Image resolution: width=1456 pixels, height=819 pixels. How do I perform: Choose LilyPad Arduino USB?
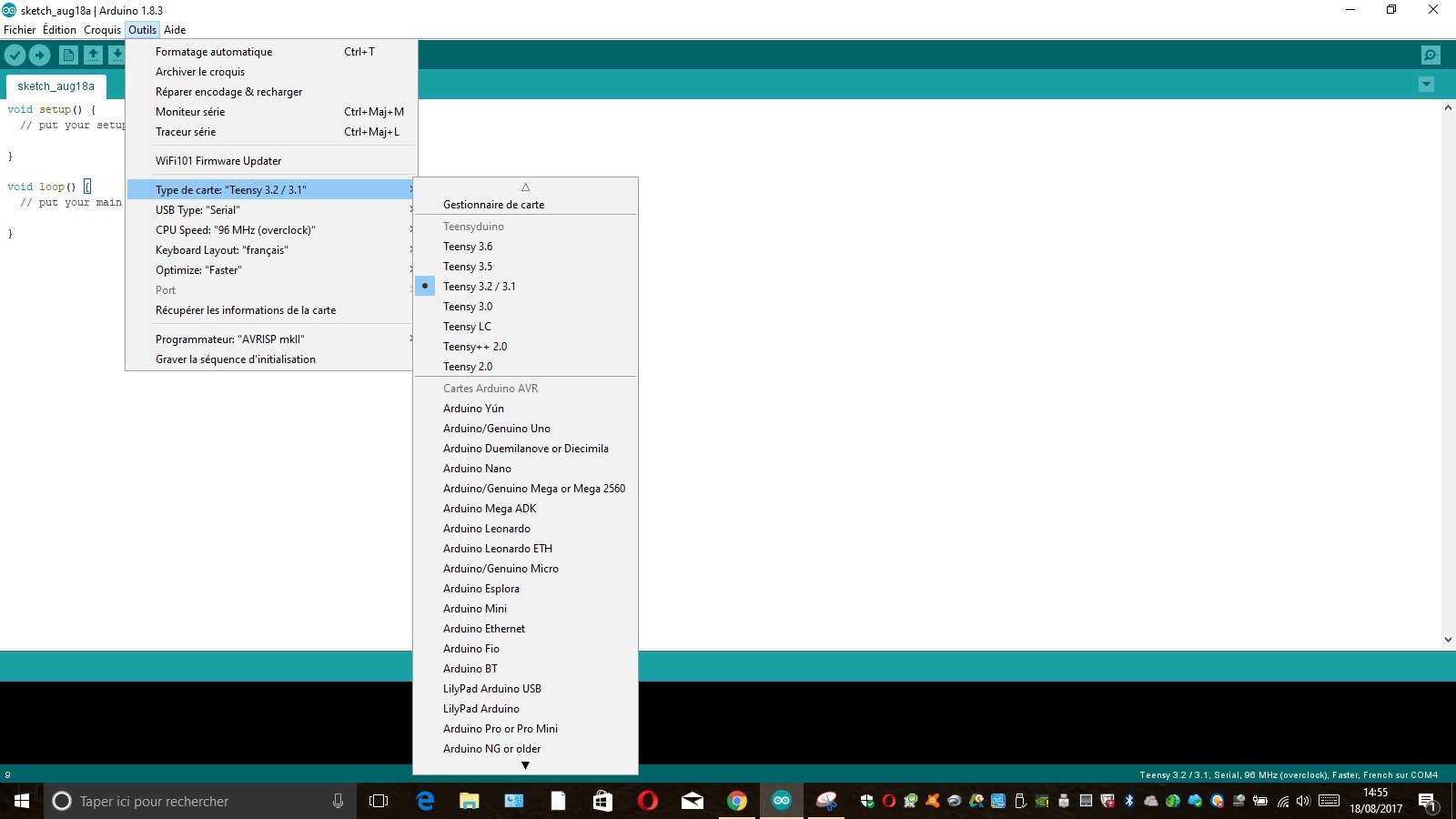click(525, 689)
